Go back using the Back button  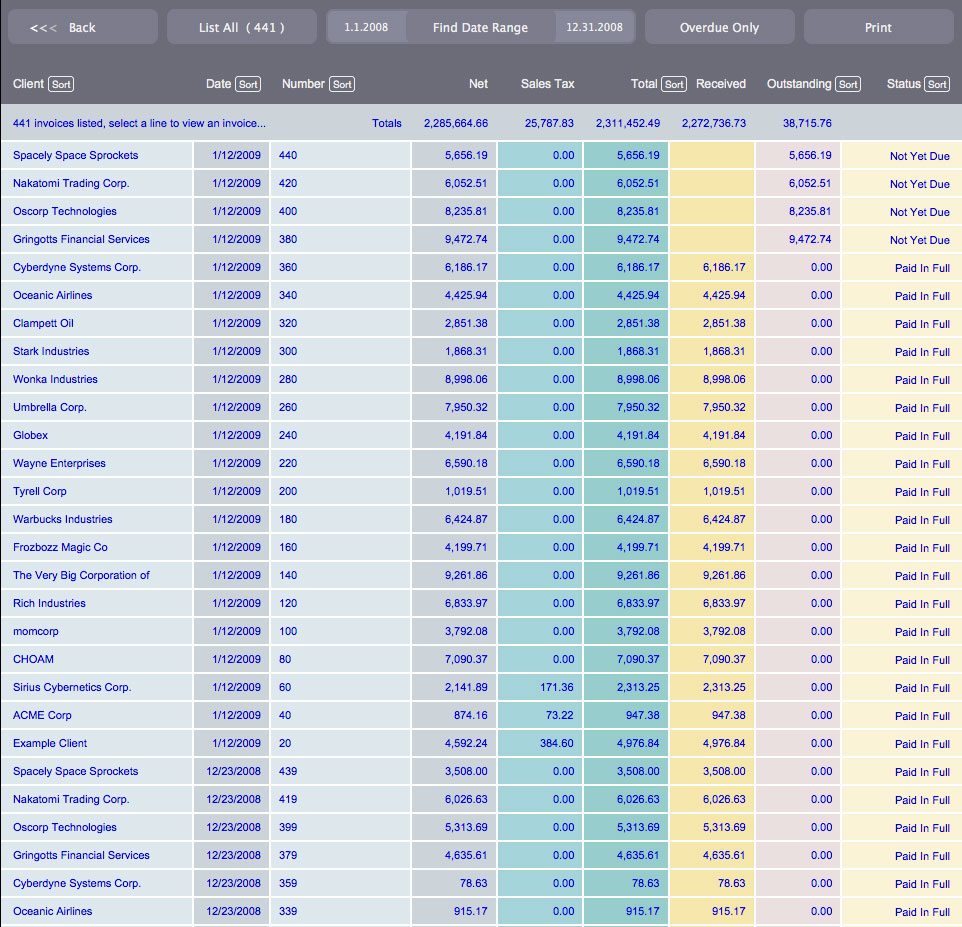point(83,27)
